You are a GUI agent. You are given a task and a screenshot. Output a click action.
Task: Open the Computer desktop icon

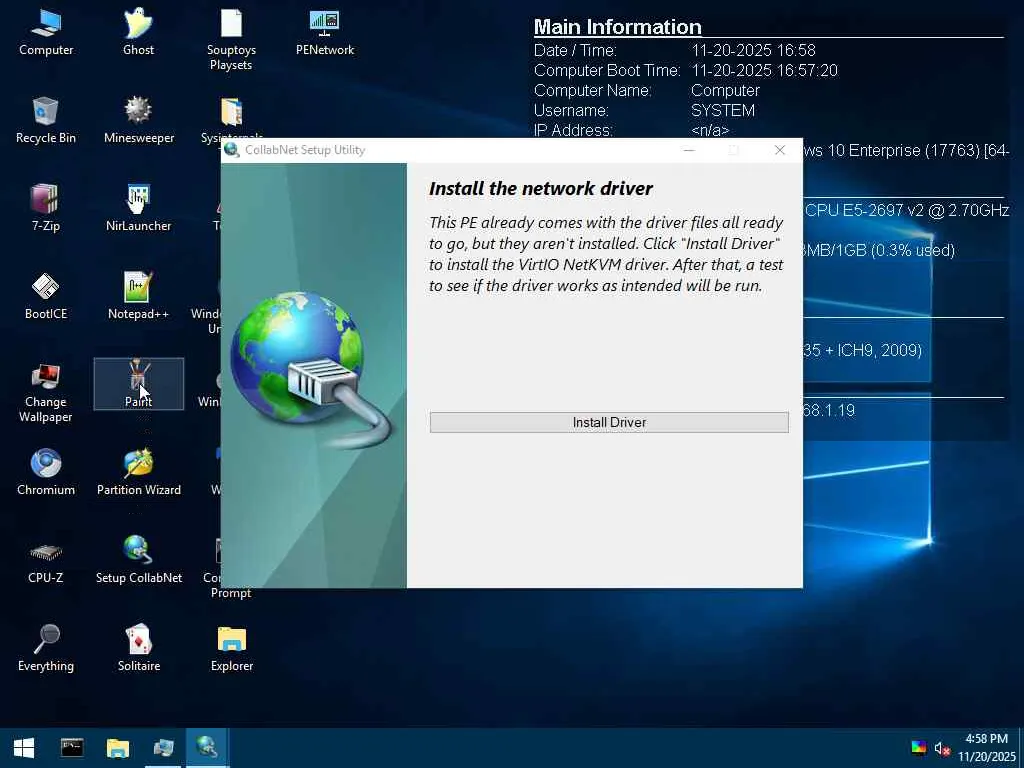coord(46,33)
